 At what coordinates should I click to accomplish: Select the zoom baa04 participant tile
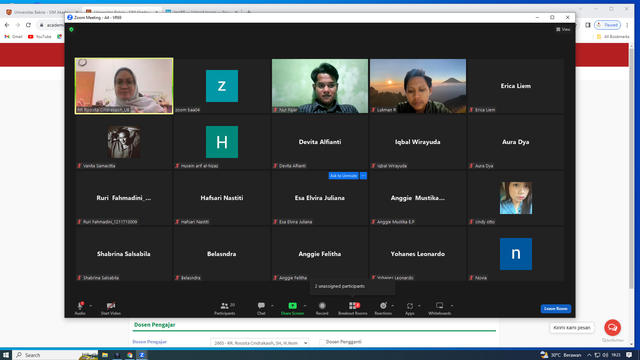(x=222, y=86)
